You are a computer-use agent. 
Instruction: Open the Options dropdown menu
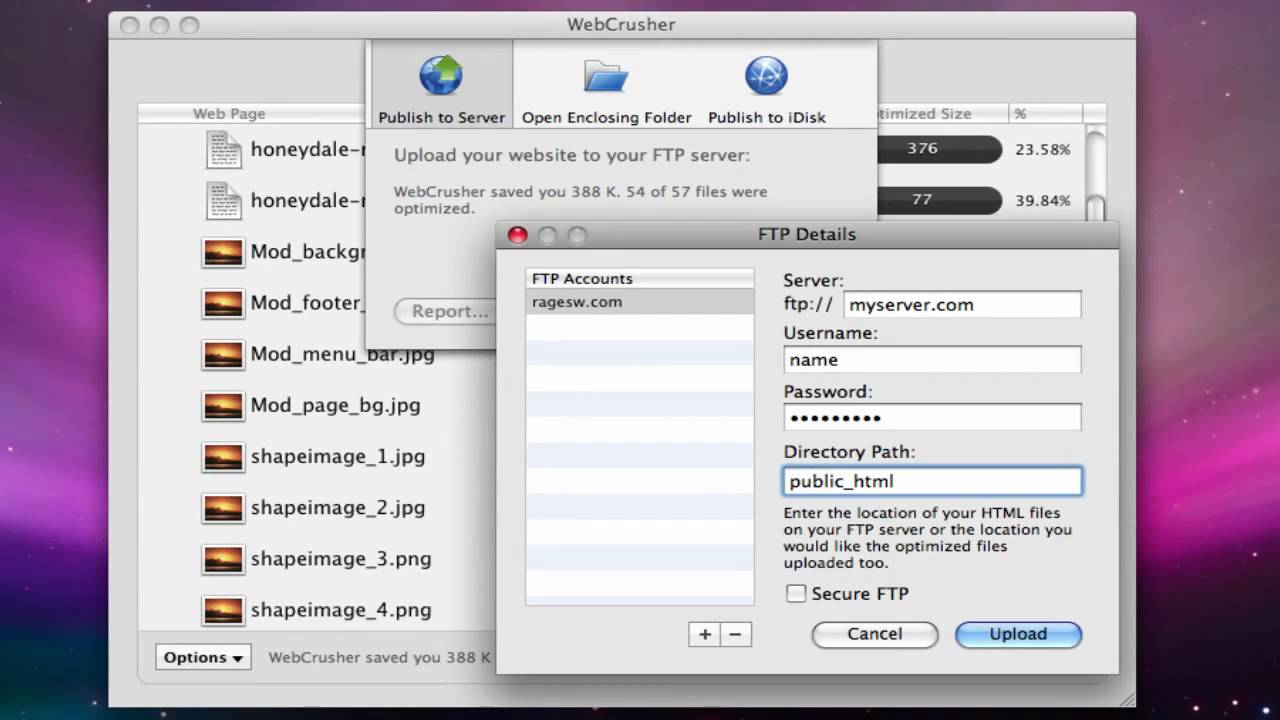pos(204,657)
